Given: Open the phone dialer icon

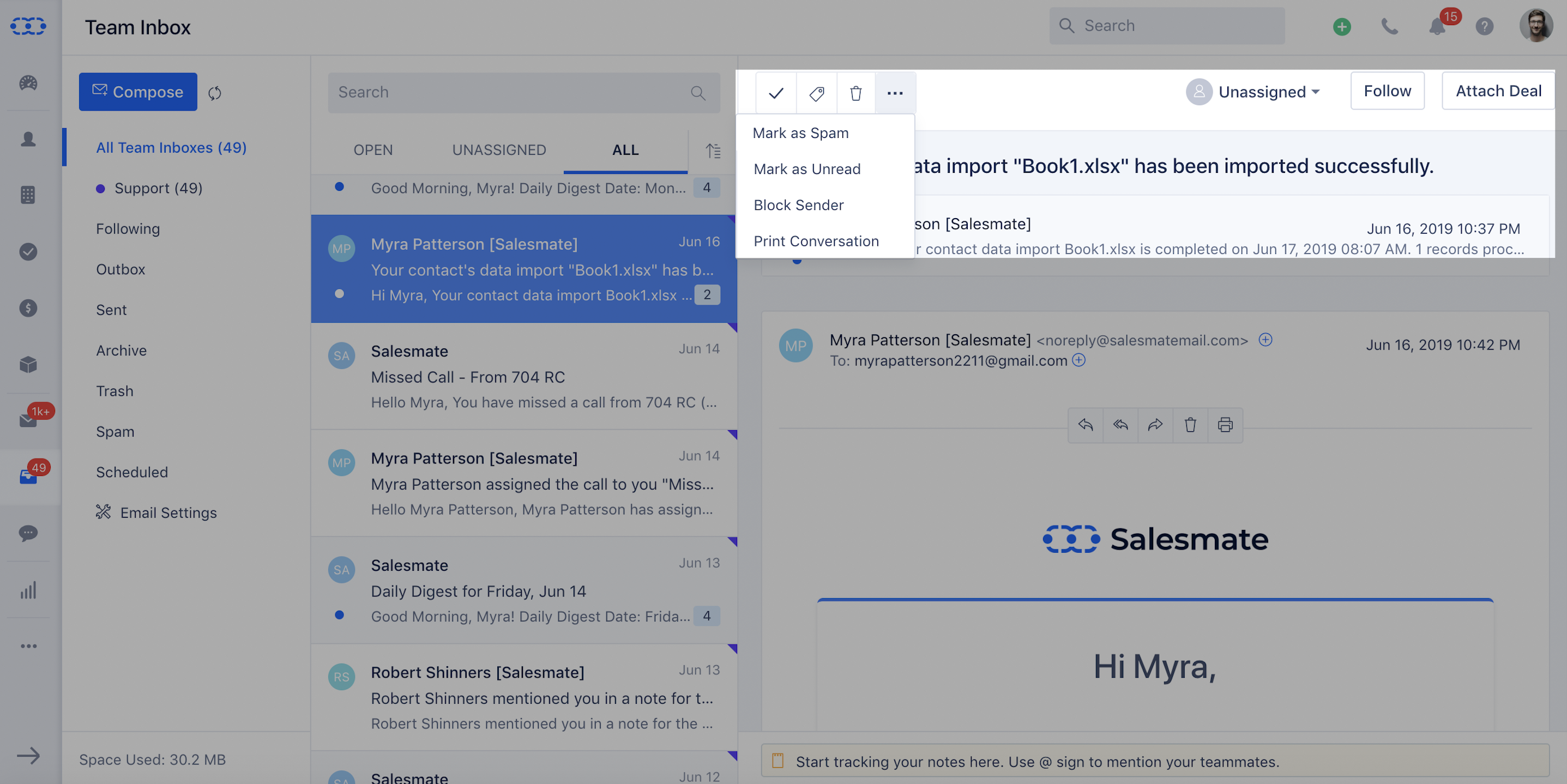Looking at the screenshot, I should click(x=1389, y=26).
